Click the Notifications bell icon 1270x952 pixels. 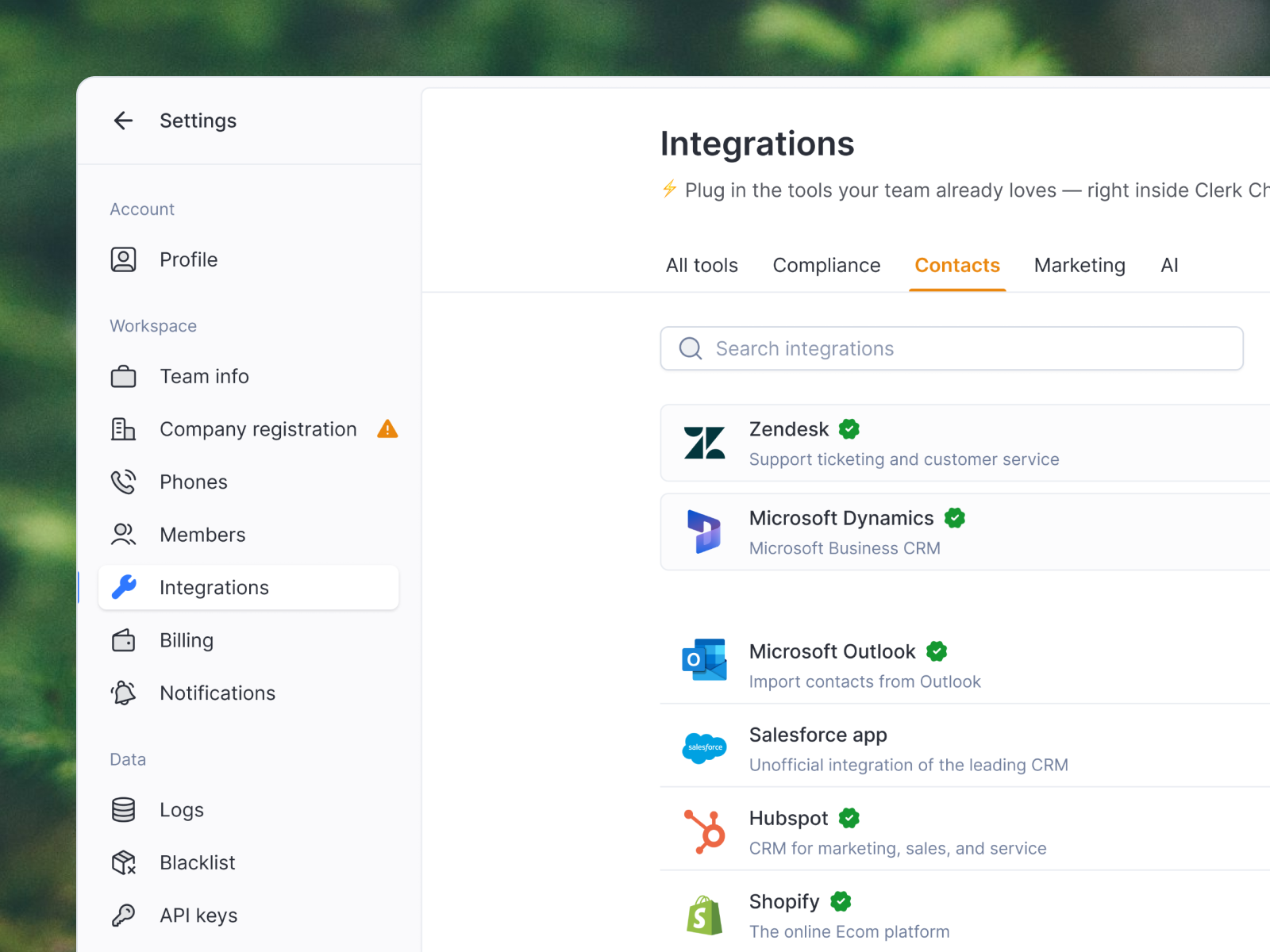123,693
